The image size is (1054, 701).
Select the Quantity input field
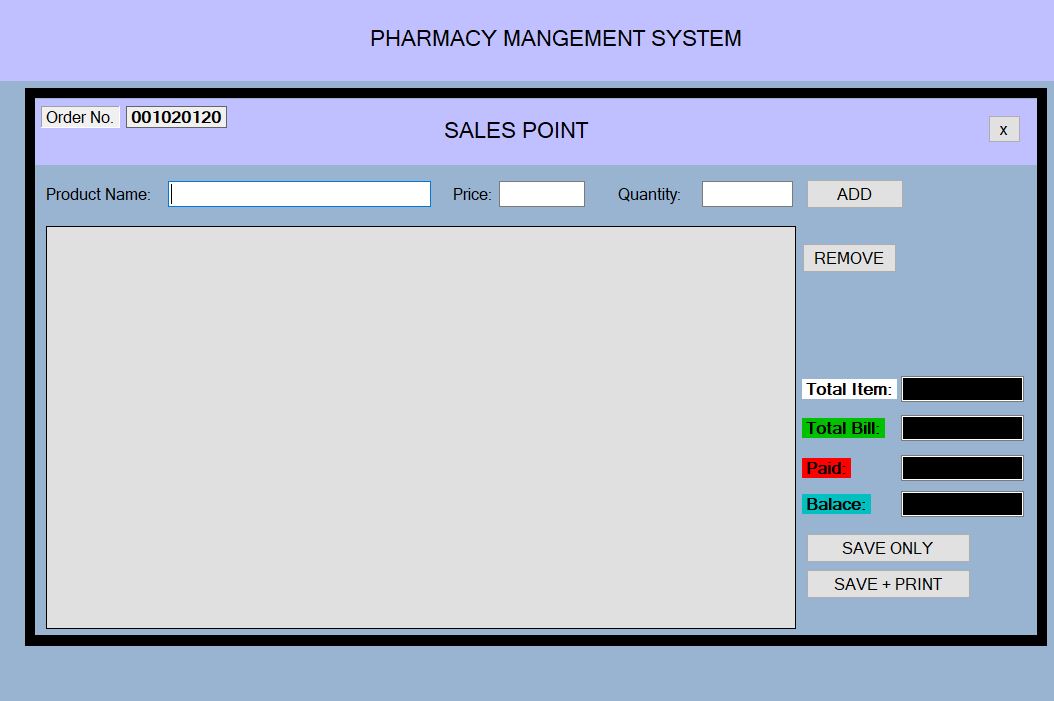[x=747, y=194]
